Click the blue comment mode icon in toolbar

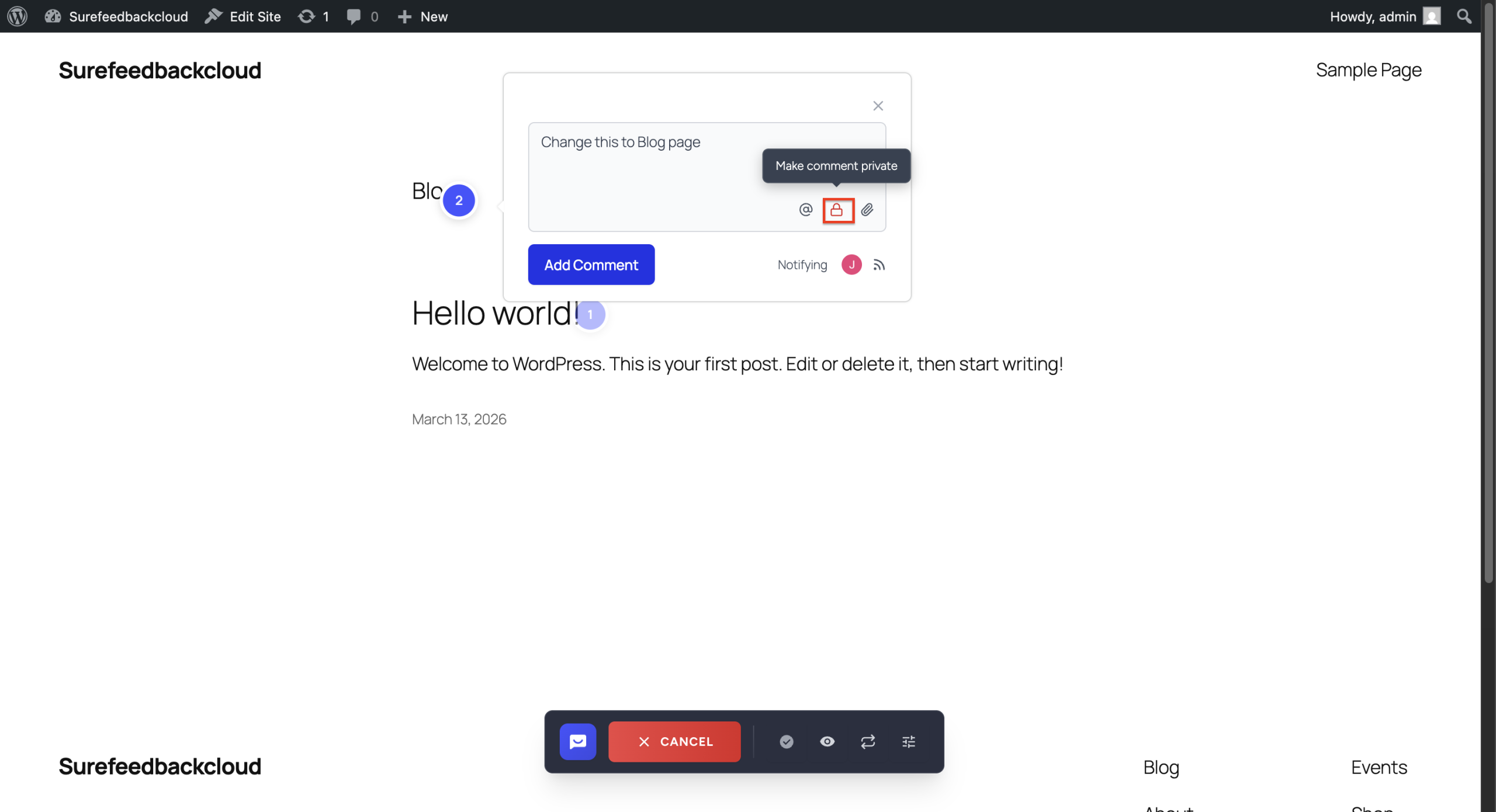coord(577,741)
